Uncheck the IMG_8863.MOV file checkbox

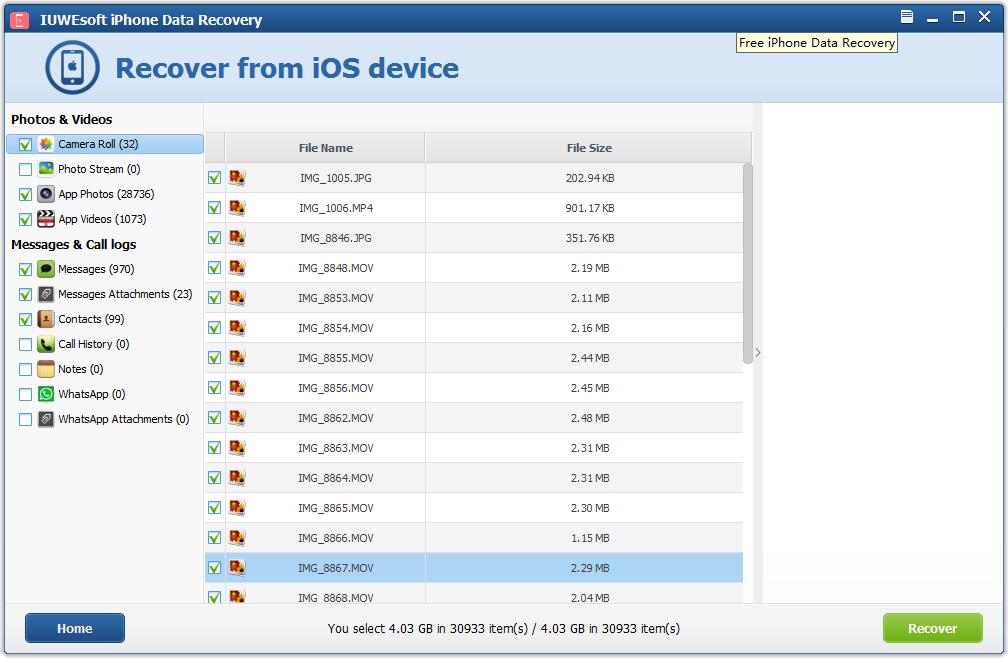pyautogui.click(x=215, y=448)
